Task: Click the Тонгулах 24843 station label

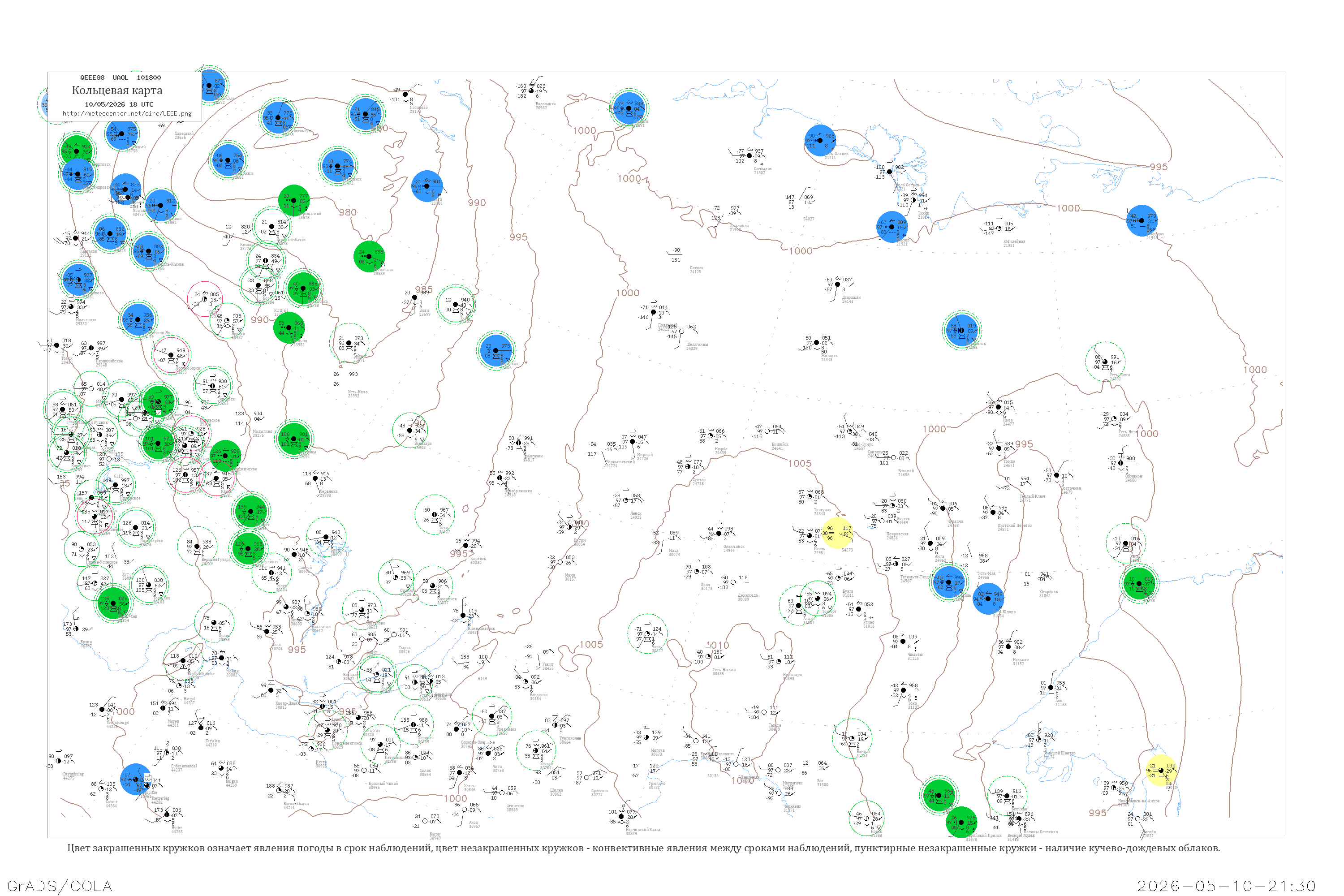Action: (x=823, y=512)
